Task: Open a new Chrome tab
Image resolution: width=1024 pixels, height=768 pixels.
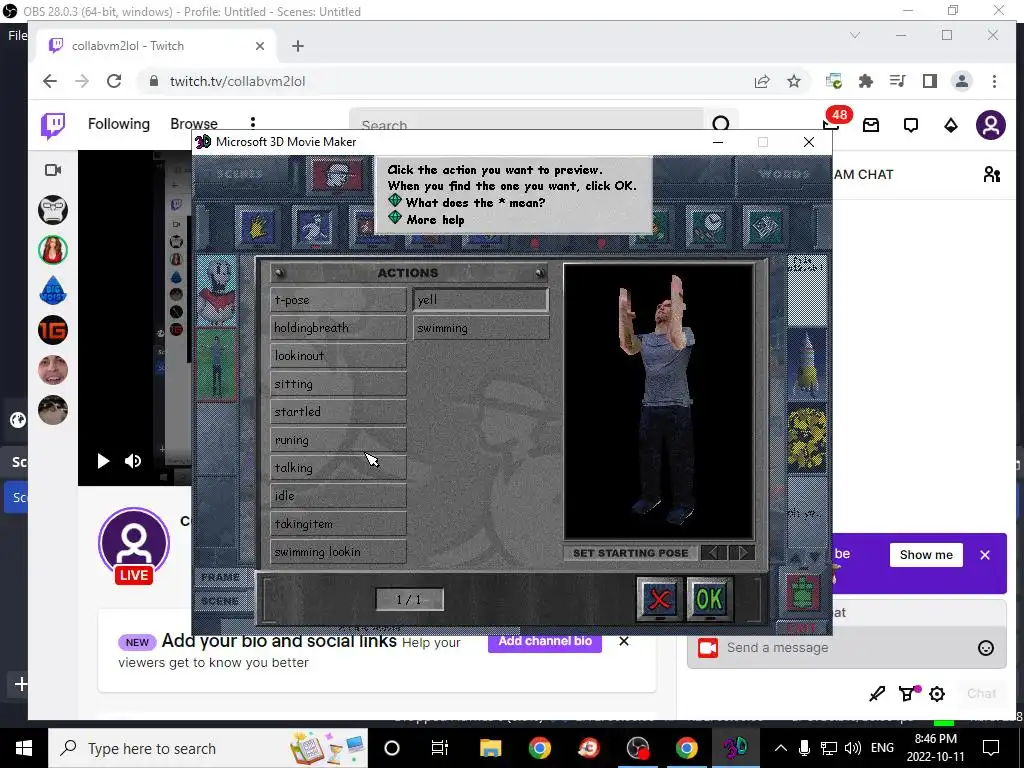Action: click(x=298, y=46)
